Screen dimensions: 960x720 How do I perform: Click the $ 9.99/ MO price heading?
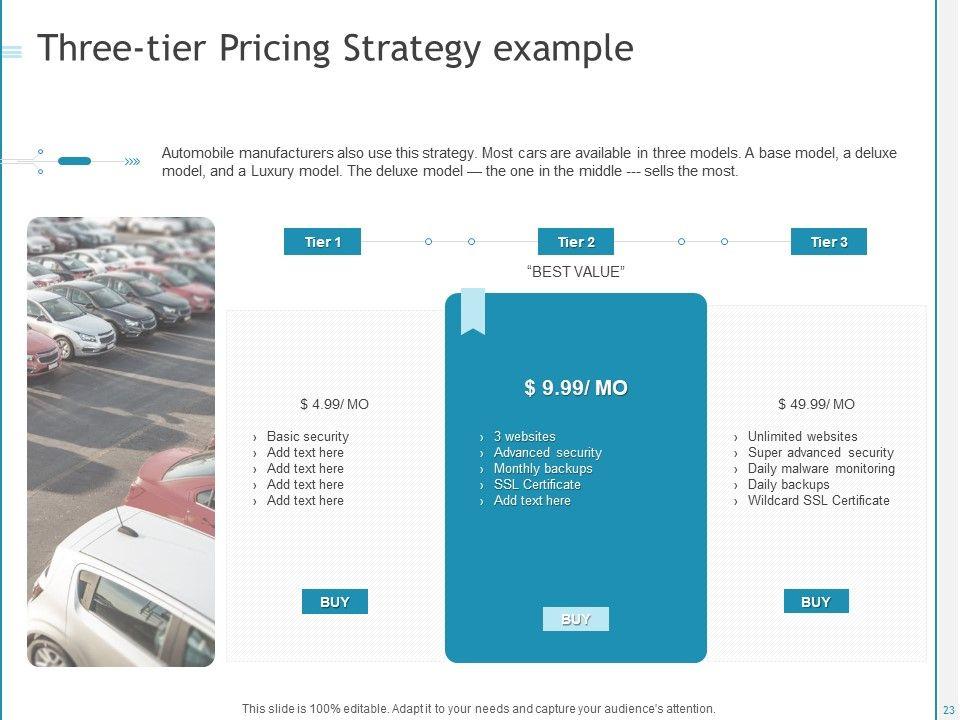576,388
